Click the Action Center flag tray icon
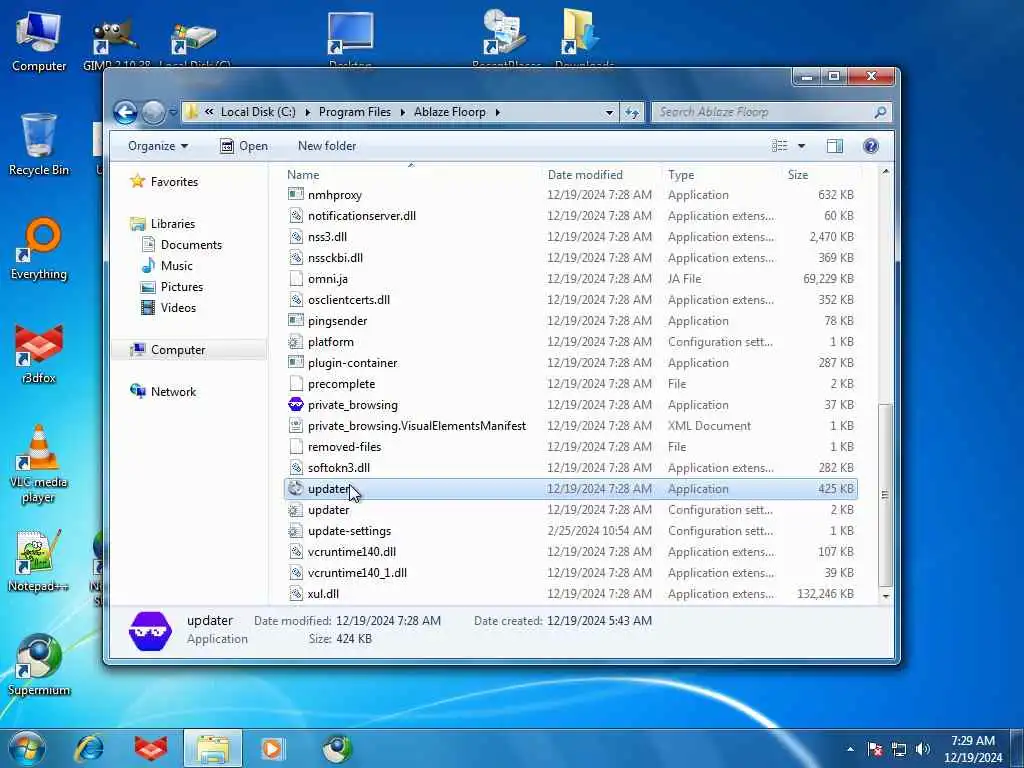Image resolution: width=1024 pixels, height=768 pixels. tap(875, 749)
